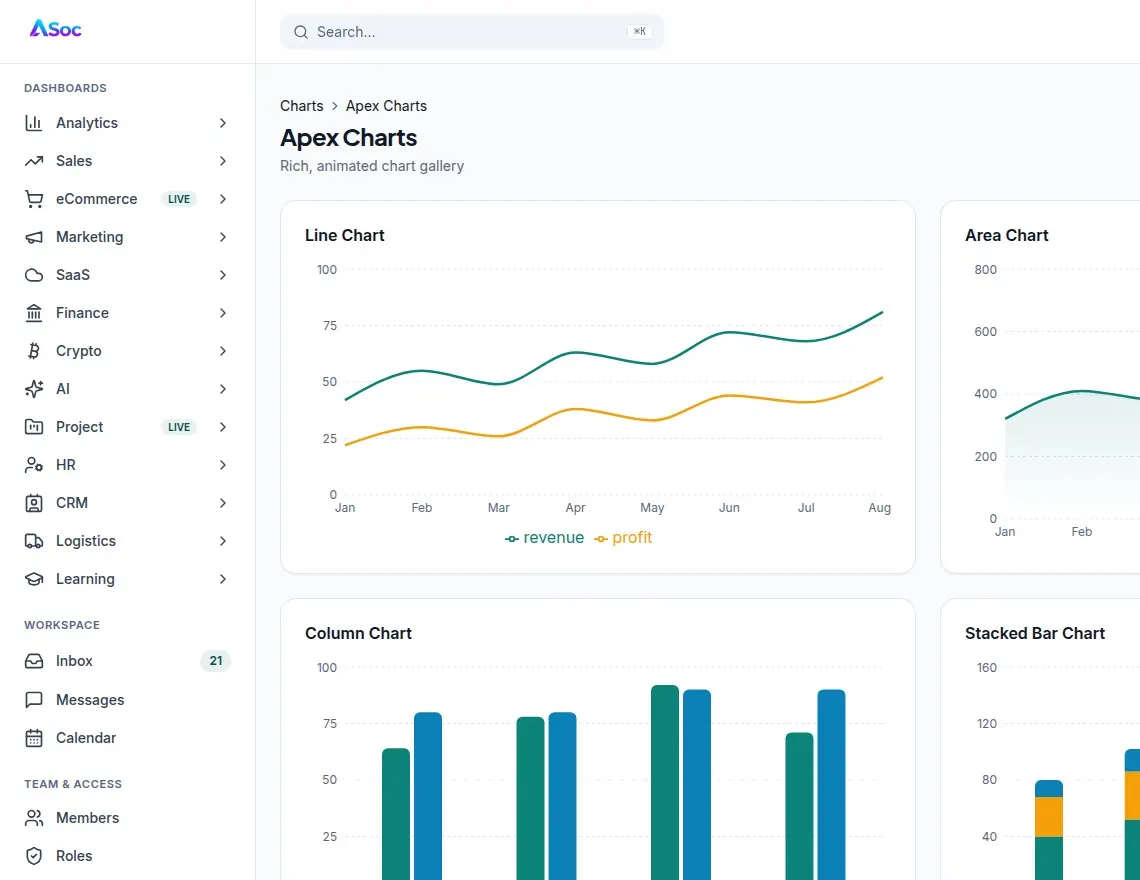The width and height of the screenshot is (1140, 880).
Task: Click the LIVE badge next to eCommerce
Action: click(x=179, y=199)
